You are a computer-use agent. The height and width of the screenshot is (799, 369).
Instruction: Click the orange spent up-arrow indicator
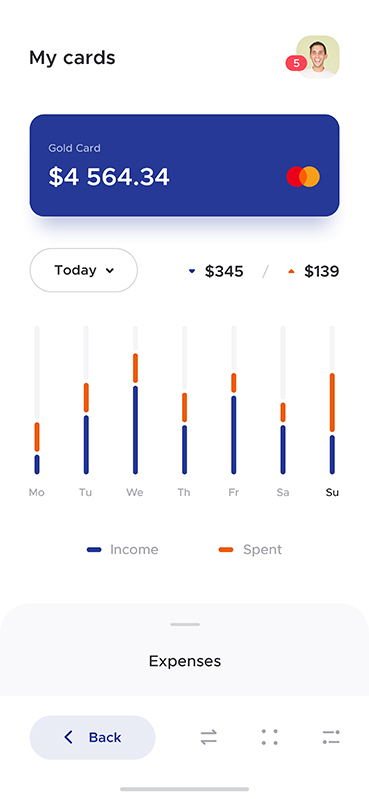(x=291, y=272)
